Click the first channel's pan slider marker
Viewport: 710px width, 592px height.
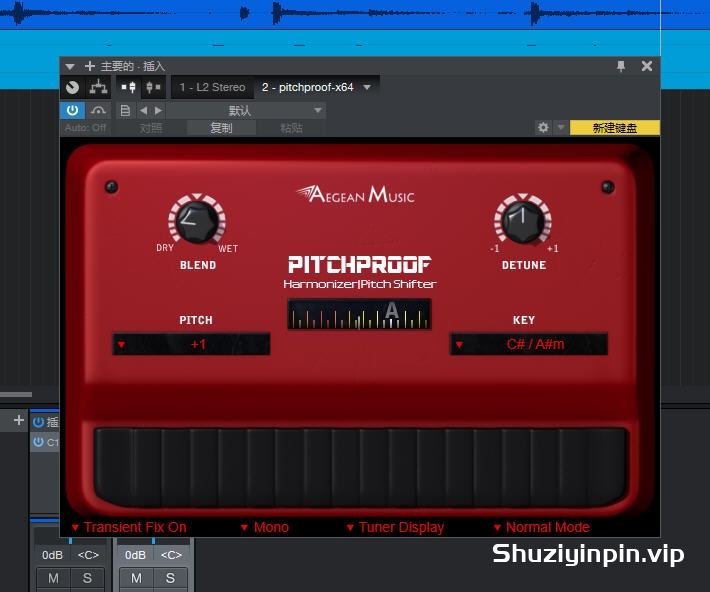pyautogui.click(x=70, y=541)
